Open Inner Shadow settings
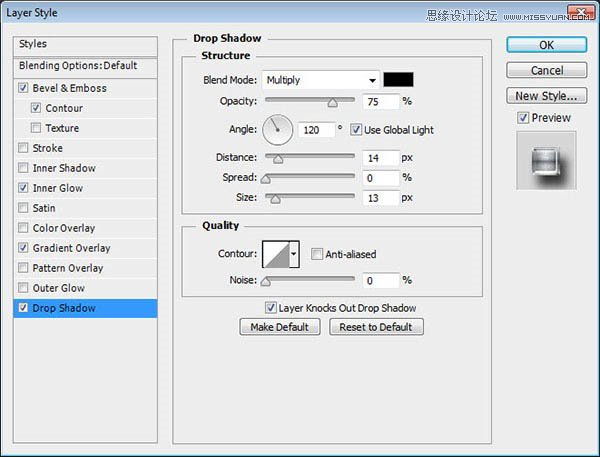 click(64, 168)
